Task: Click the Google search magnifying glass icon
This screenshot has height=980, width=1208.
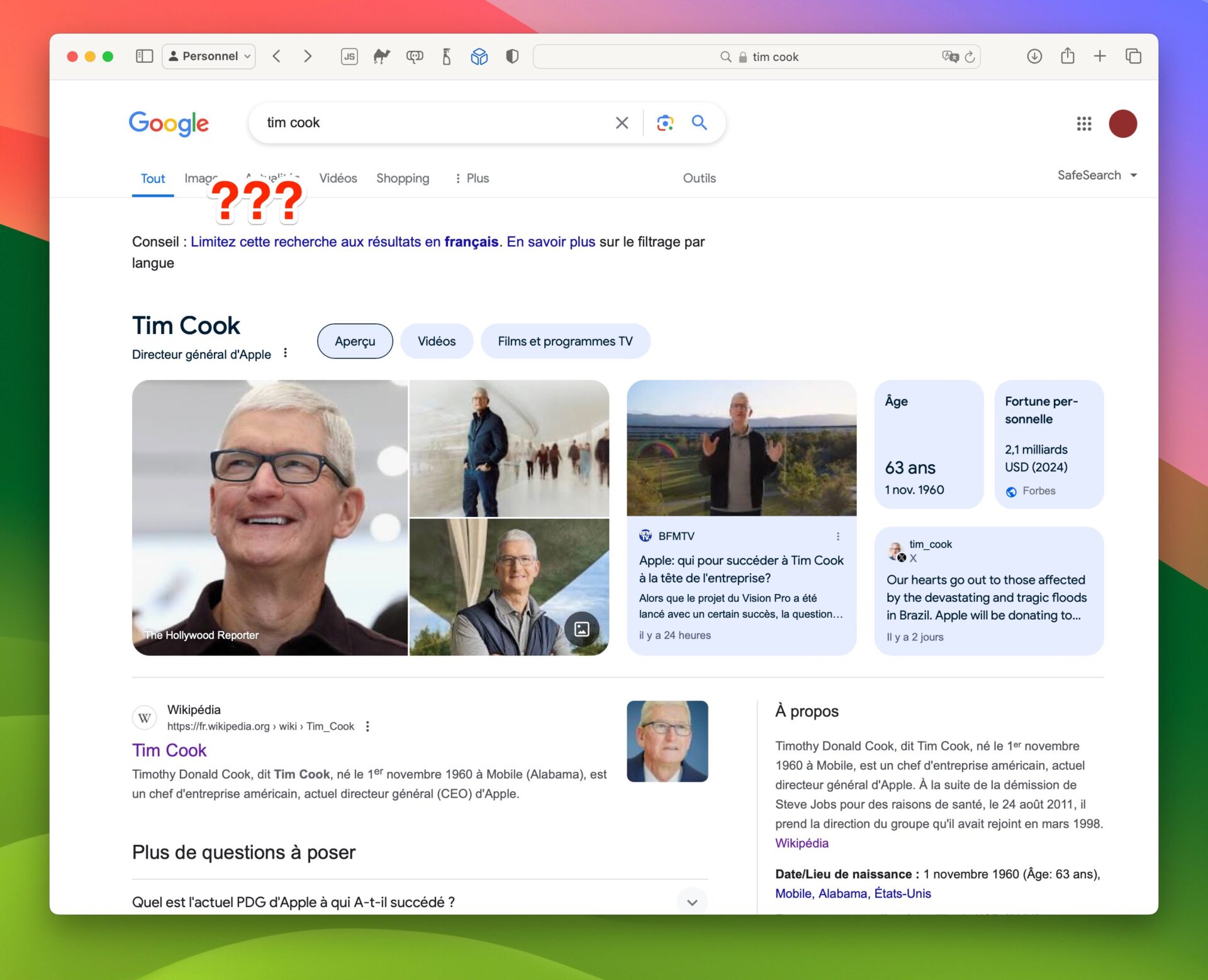Action: [x=699, y=122]
